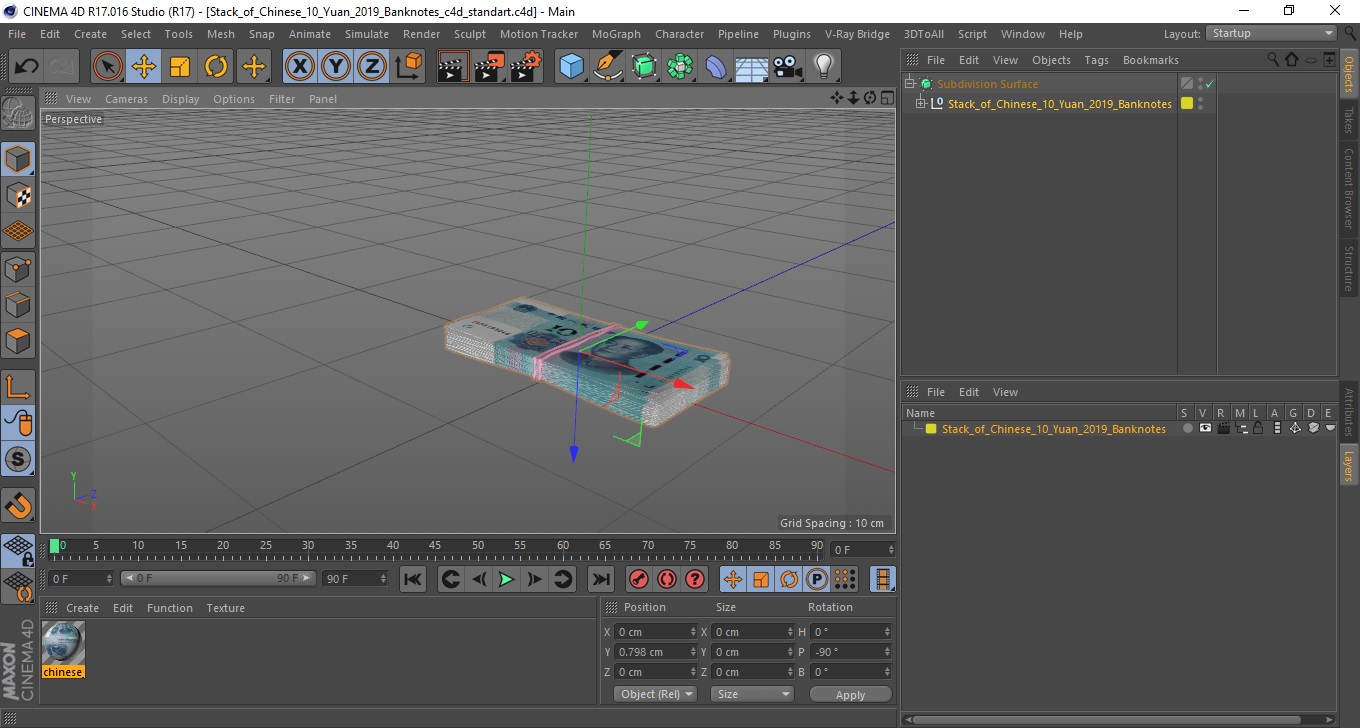
Task: Click Rotation P stepper arrows
Action: pyautogui.click(x=886, y=652)
